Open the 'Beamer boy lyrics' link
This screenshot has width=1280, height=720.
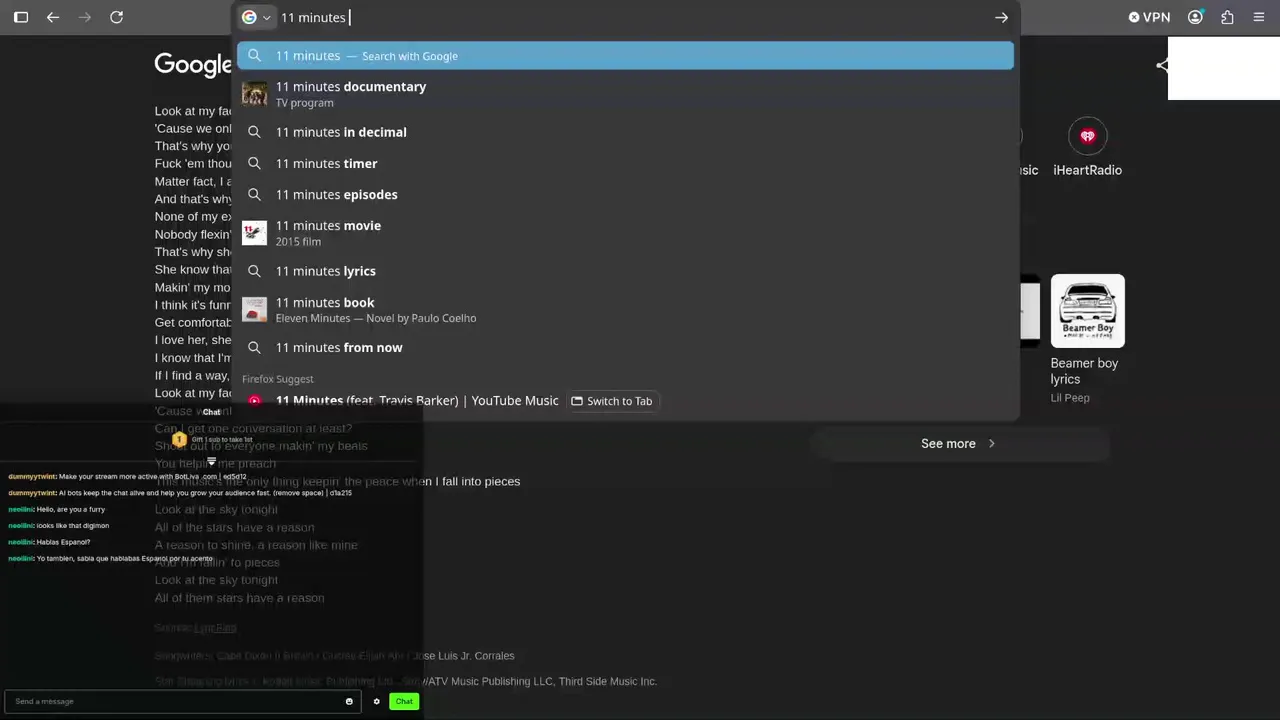coord(1084,371)
